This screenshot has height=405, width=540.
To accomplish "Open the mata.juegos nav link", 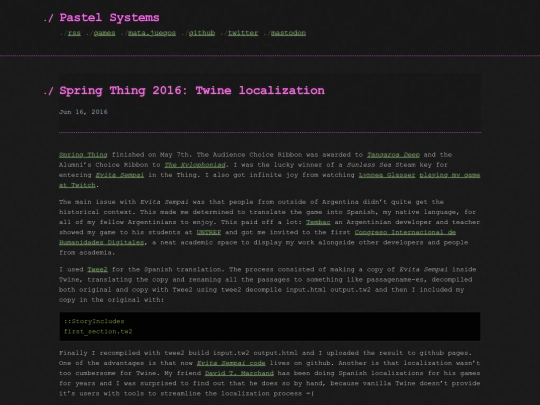I will [152, 33].
